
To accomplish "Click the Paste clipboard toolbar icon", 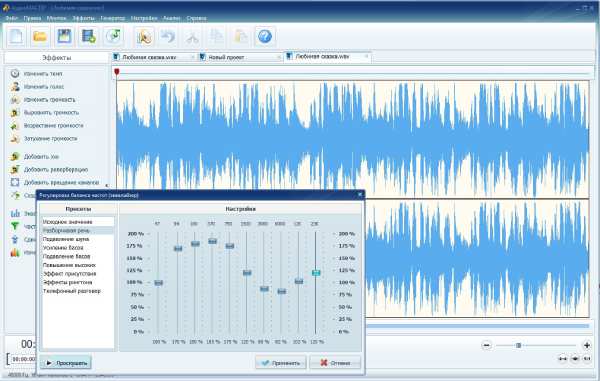I will tap(241, 36).
